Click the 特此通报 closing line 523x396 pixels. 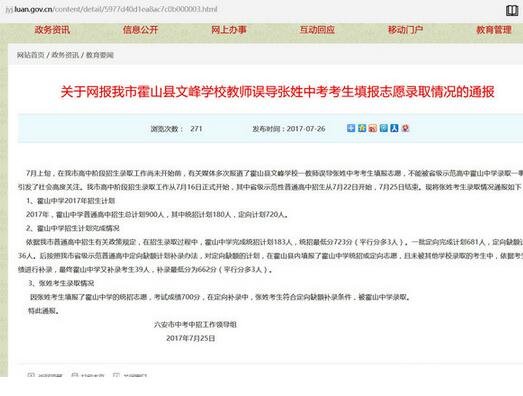tap(44, 311)
